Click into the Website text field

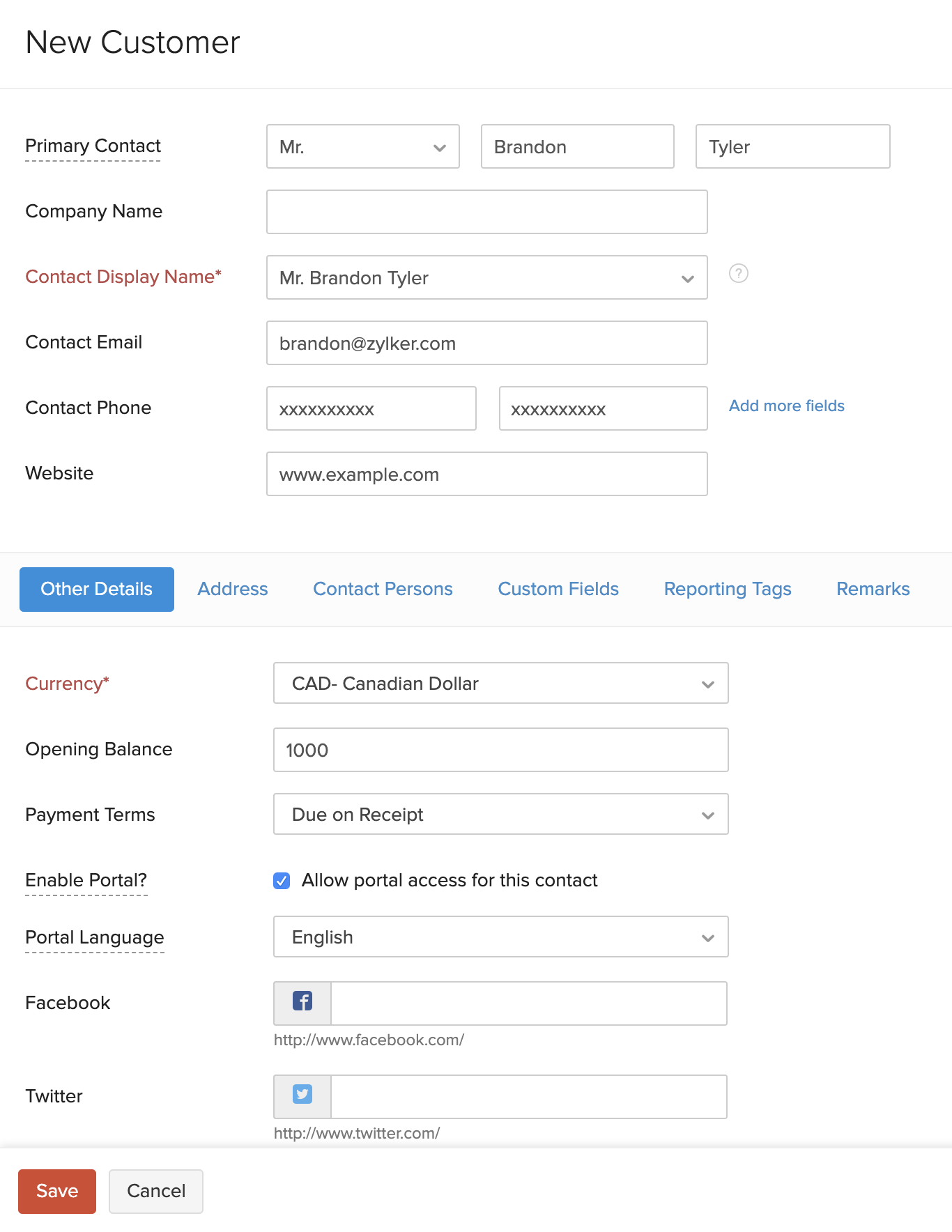(x=486, y=474)
